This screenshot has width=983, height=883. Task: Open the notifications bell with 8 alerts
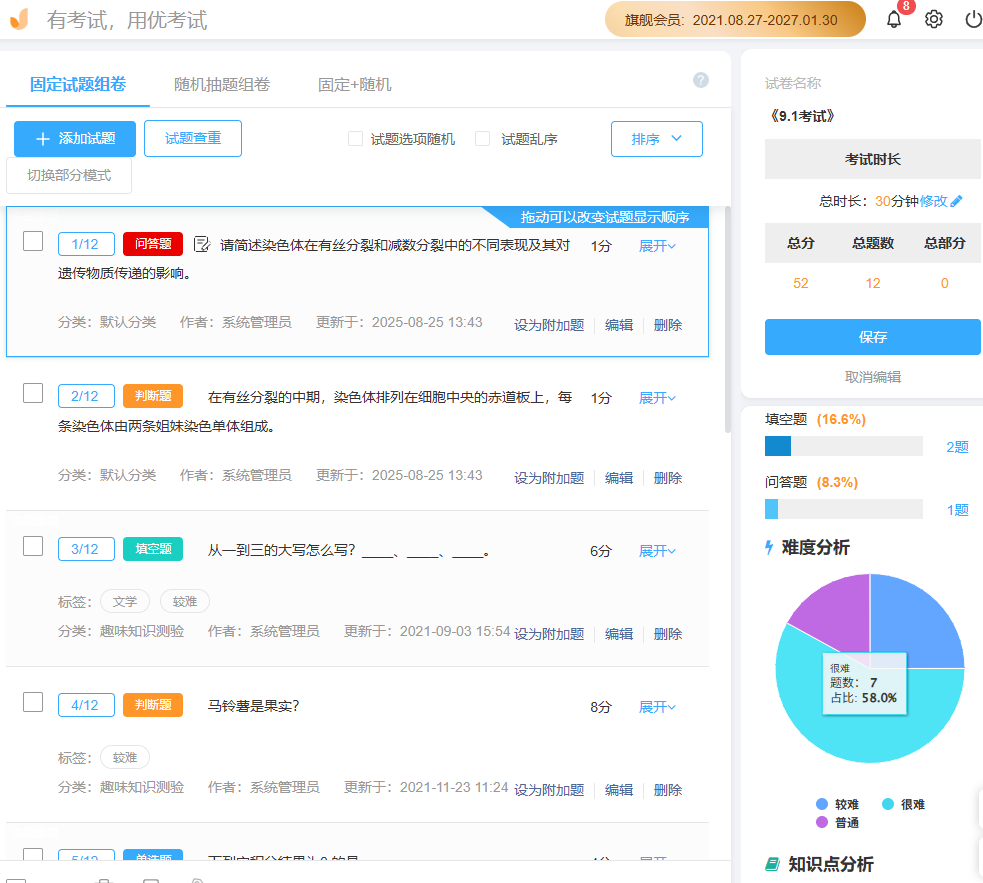(894, 18)
